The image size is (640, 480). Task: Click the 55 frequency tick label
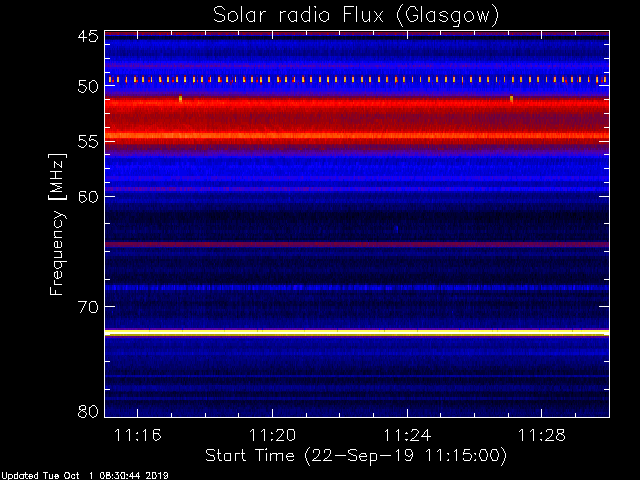tap(88, 142)
